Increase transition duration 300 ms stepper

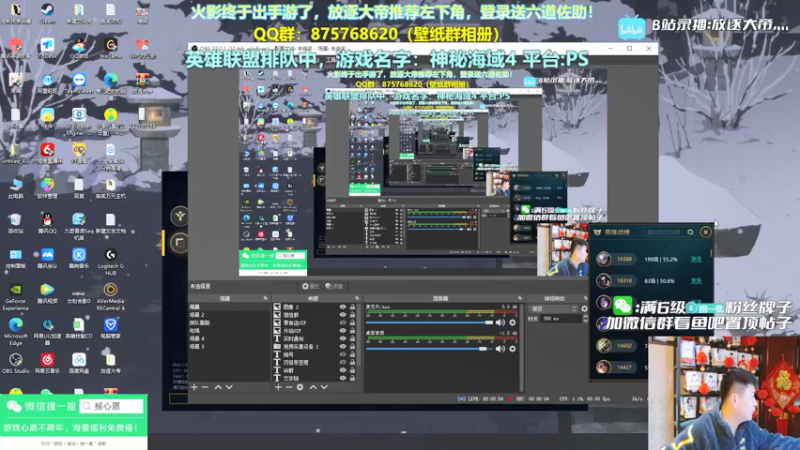(x=585, y=316)
